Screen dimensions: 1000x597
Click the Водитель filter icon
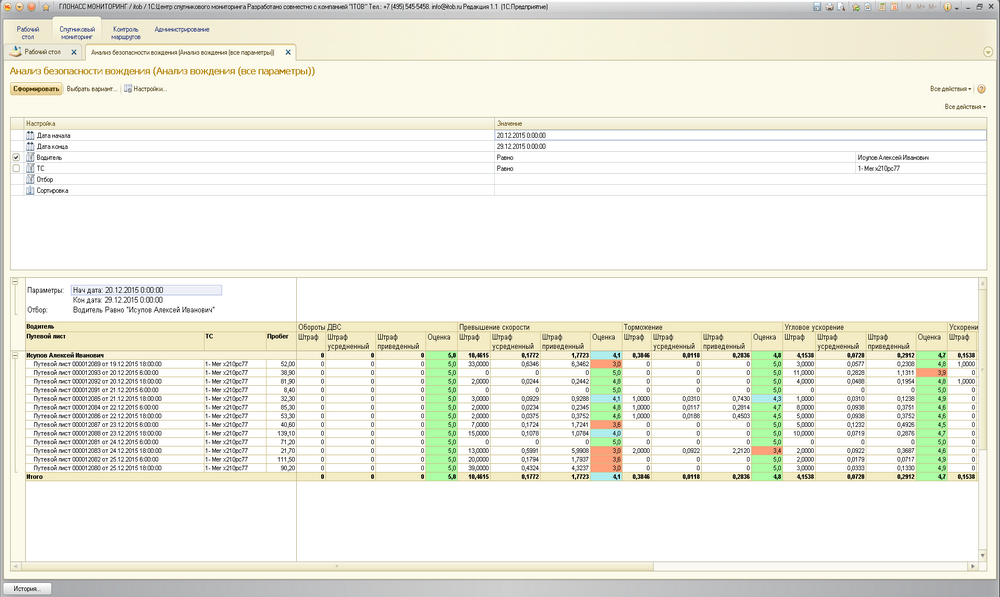tap(30, 157)
